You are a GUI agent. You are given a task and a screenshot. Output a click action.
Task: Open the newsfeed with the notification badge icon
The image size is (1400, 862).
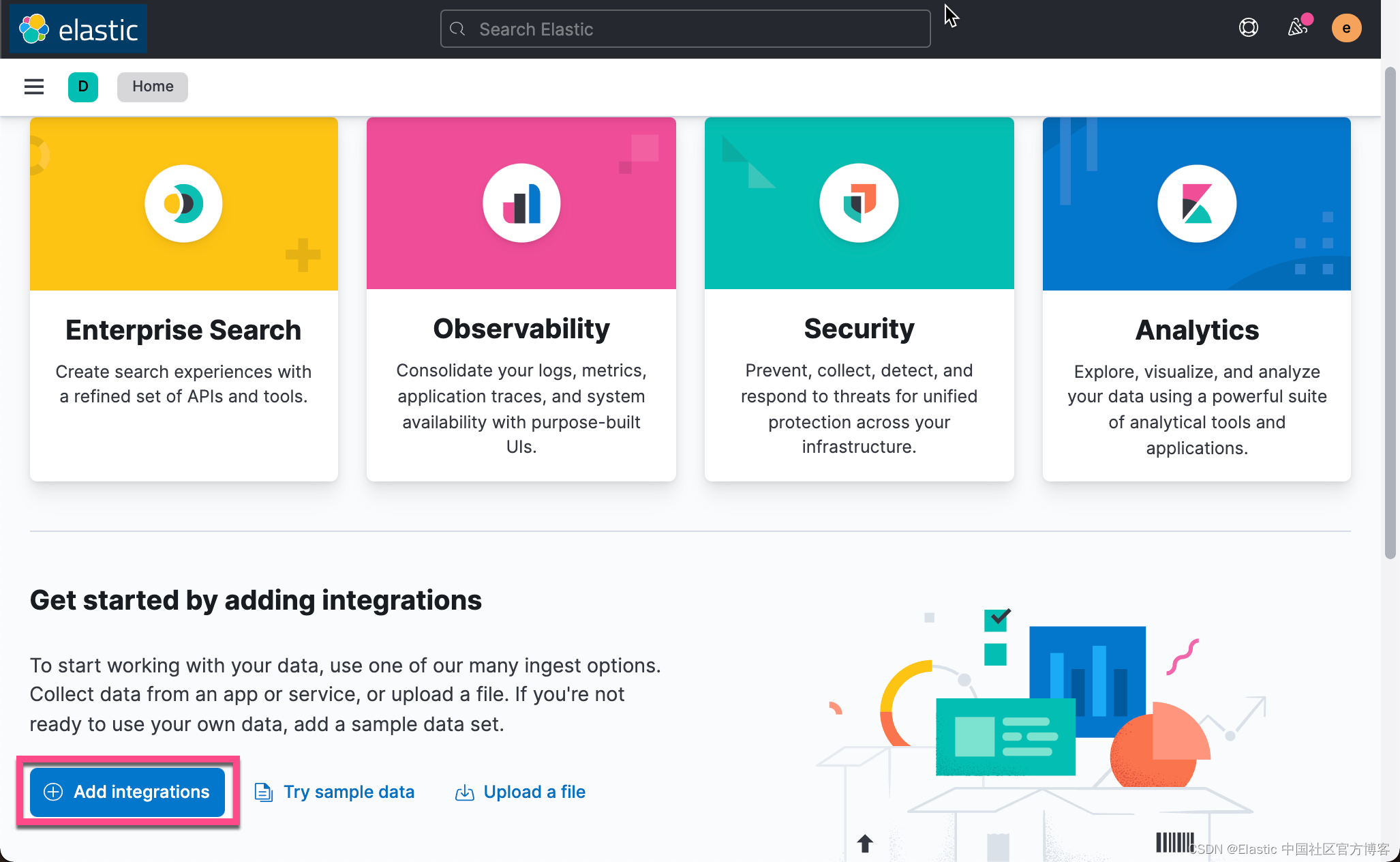[1296, 28]
